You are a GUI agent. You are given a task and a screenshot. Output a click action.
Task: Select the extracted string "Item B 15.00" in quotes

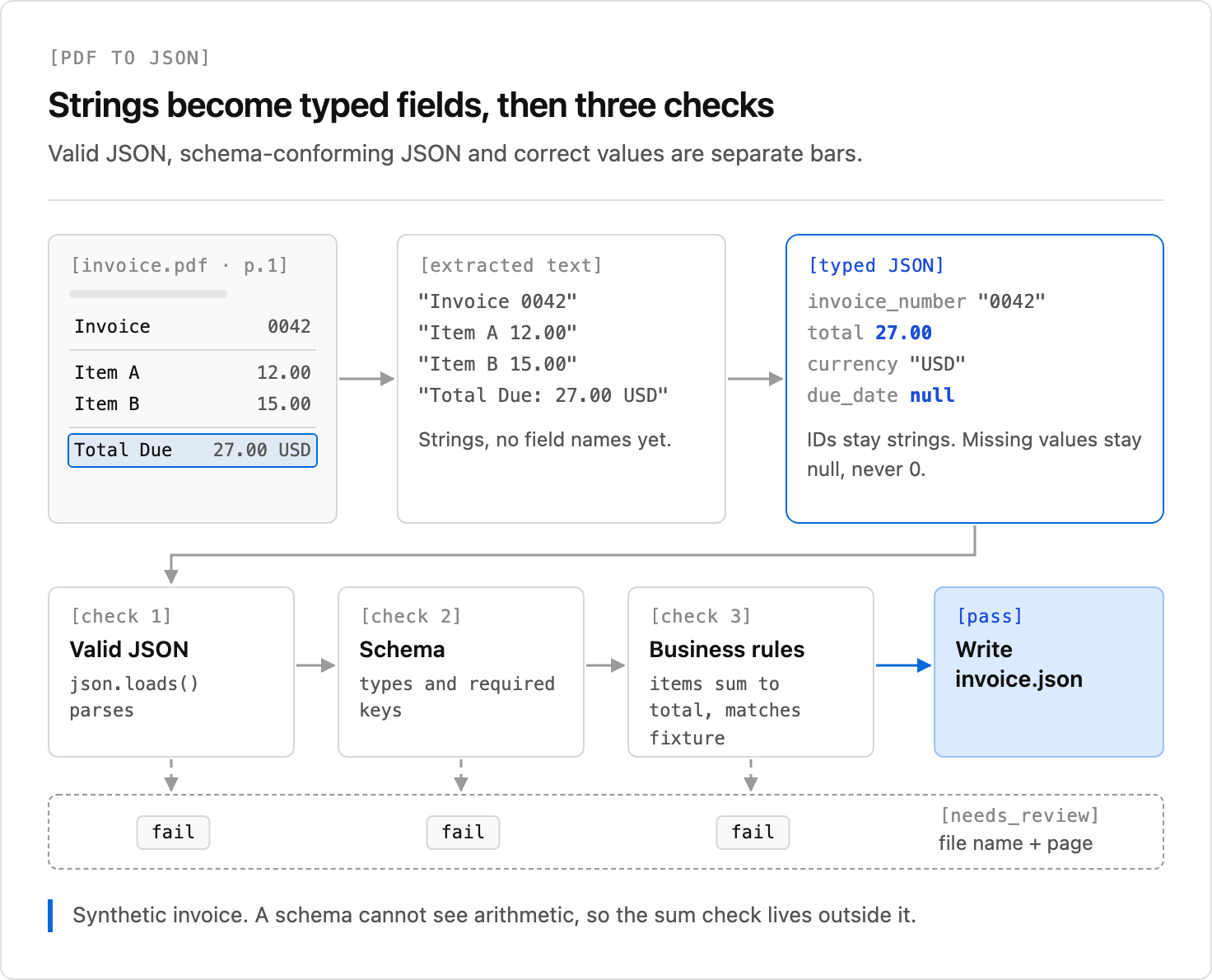497,364
